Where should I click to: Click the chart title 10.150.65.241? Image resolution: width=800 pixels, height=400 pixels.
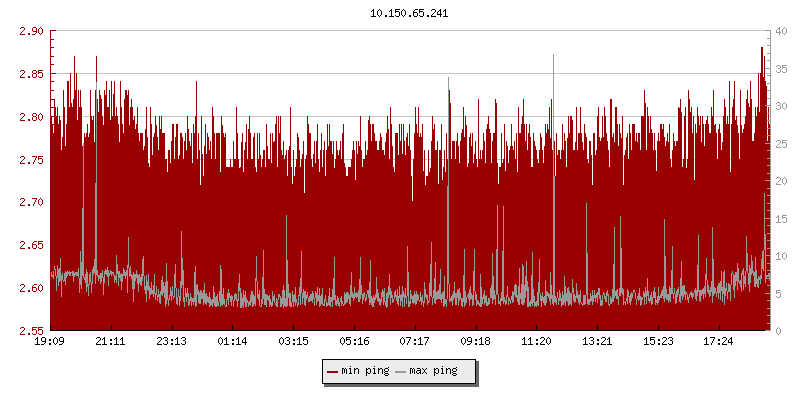coord(411,14)
